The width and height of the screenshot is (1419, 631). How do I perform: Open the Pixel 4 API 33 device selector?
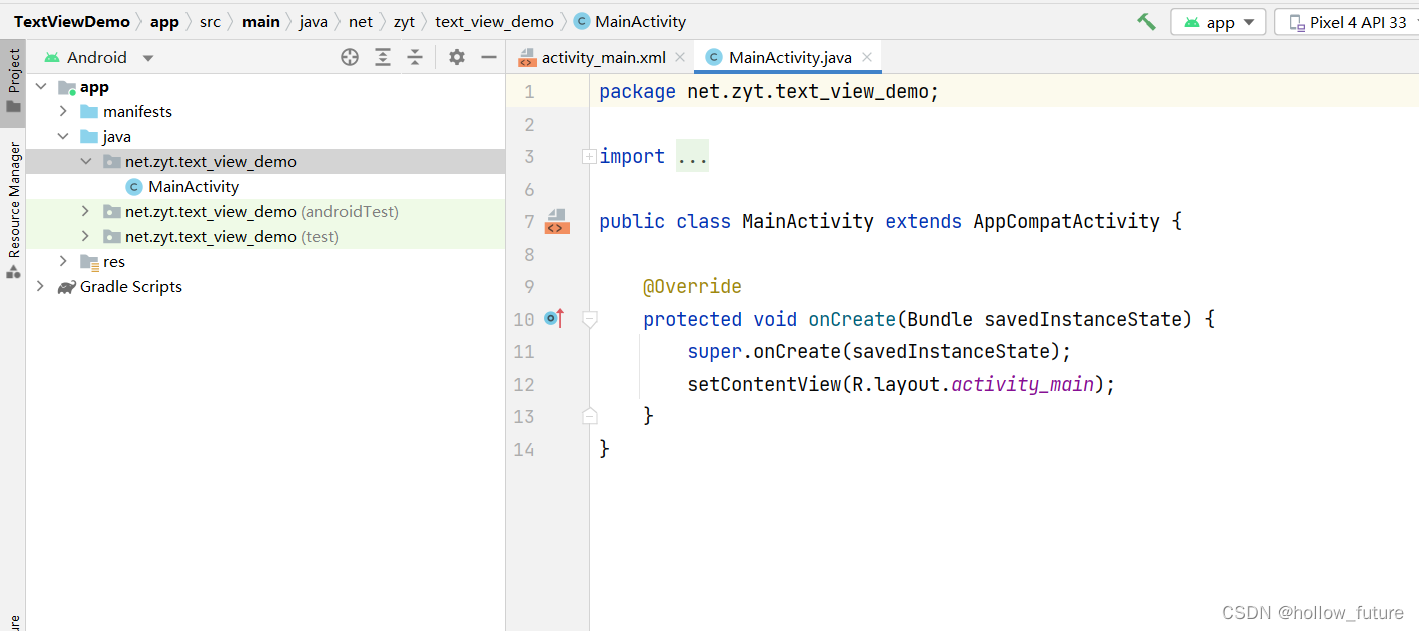pyautogui.click(x=1347, y=22)
